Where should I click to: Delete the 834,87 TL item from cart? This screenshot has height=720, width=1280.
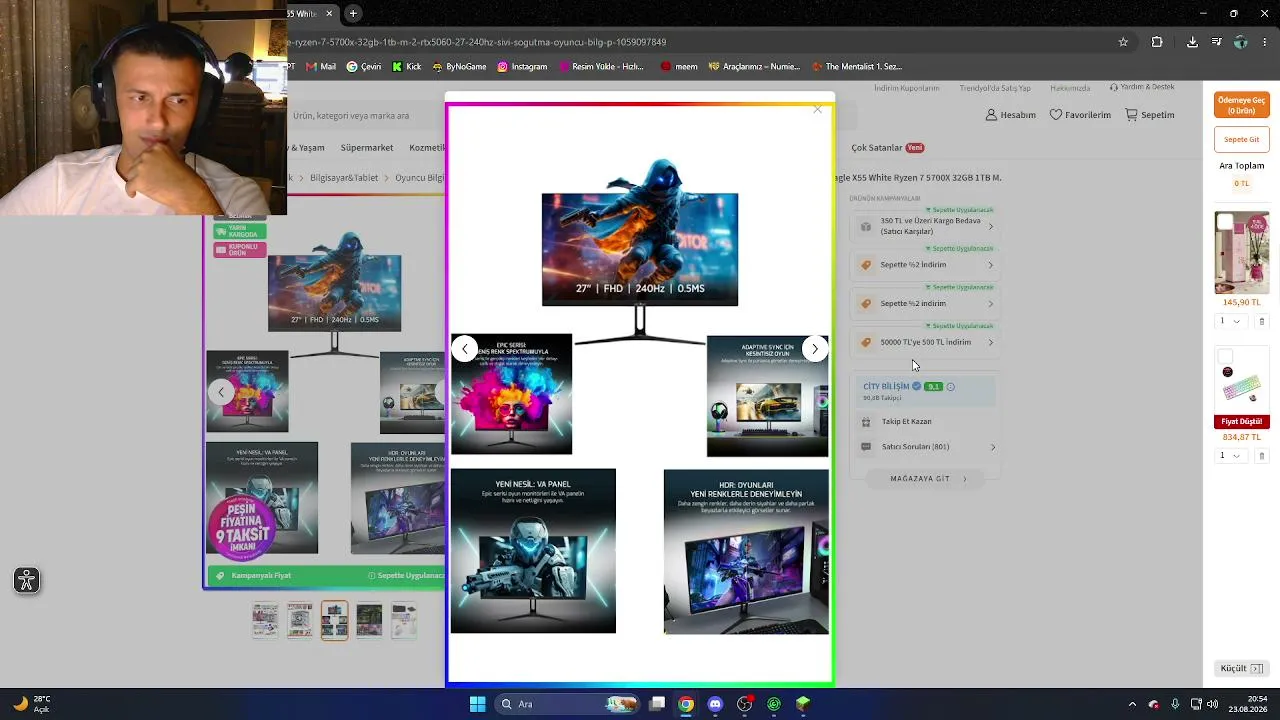[x=1262, y=456]
